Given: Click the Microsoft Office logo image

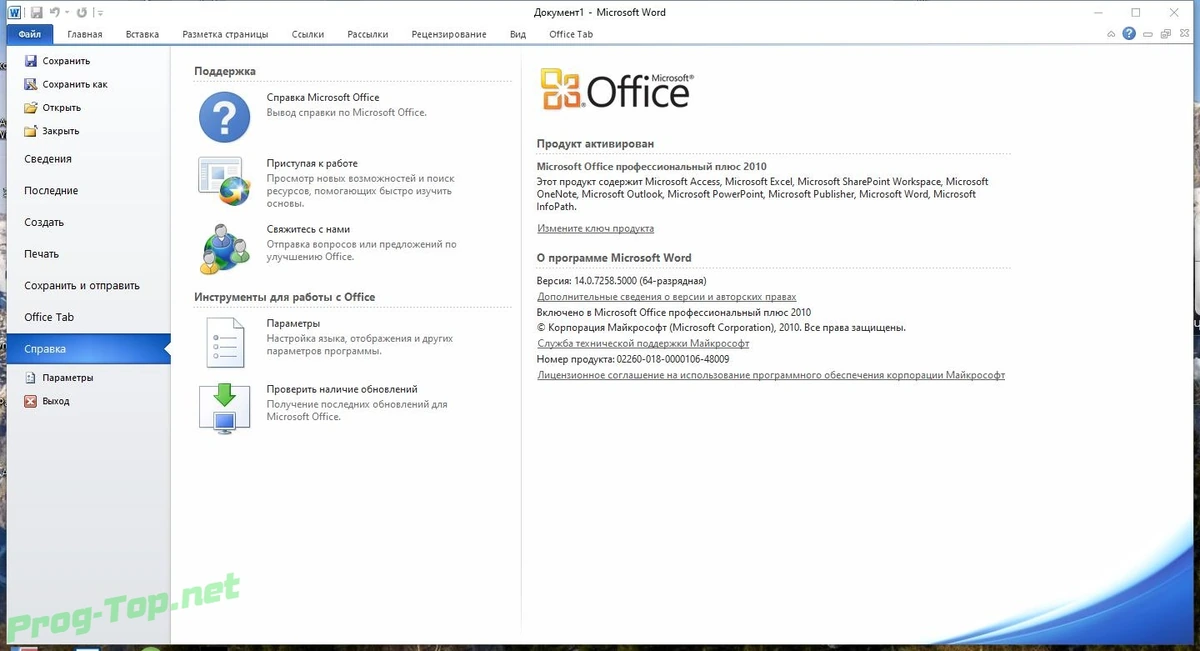Looking at the screenshot, I should tap(617, 90).
